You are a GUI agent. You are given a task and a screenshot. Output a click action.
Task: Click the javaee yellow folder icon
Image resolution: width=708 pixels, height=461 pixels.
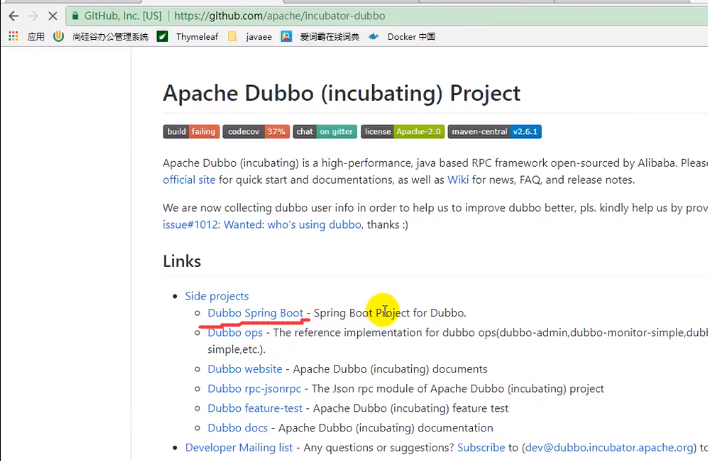[233, 37]
